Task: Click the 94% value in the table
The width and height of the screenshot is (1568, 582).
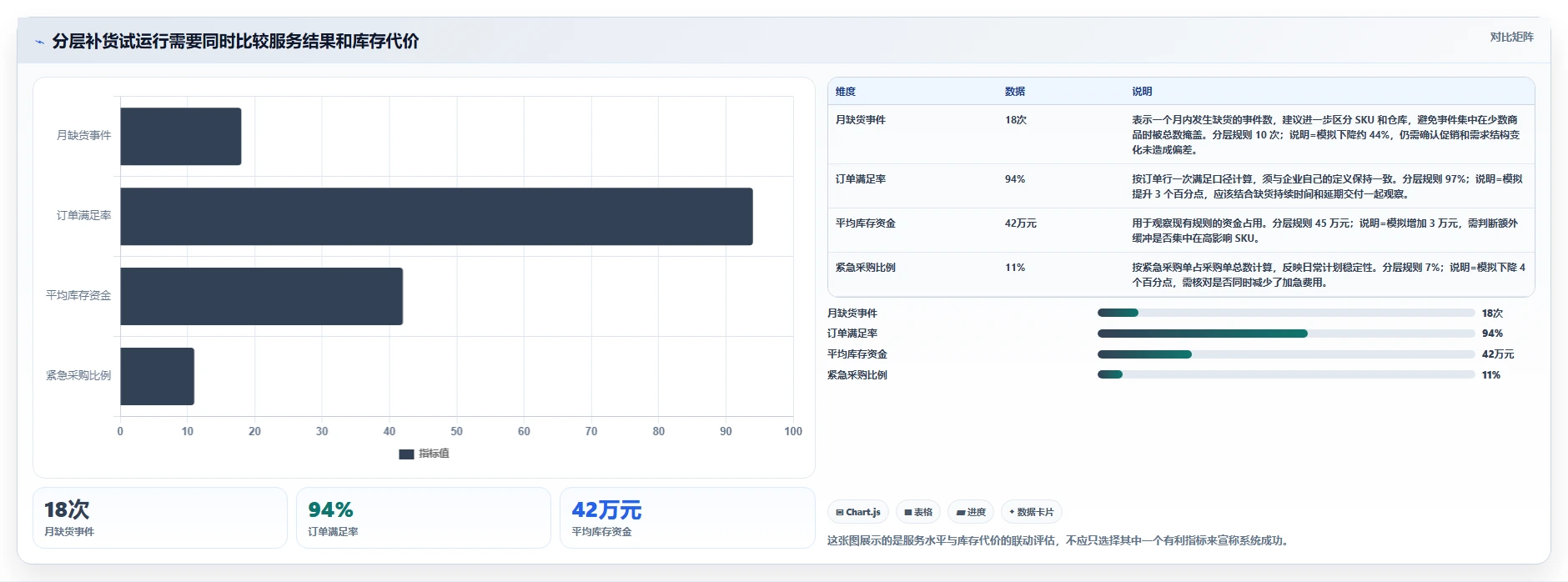Action: (x=1015, y=179)
